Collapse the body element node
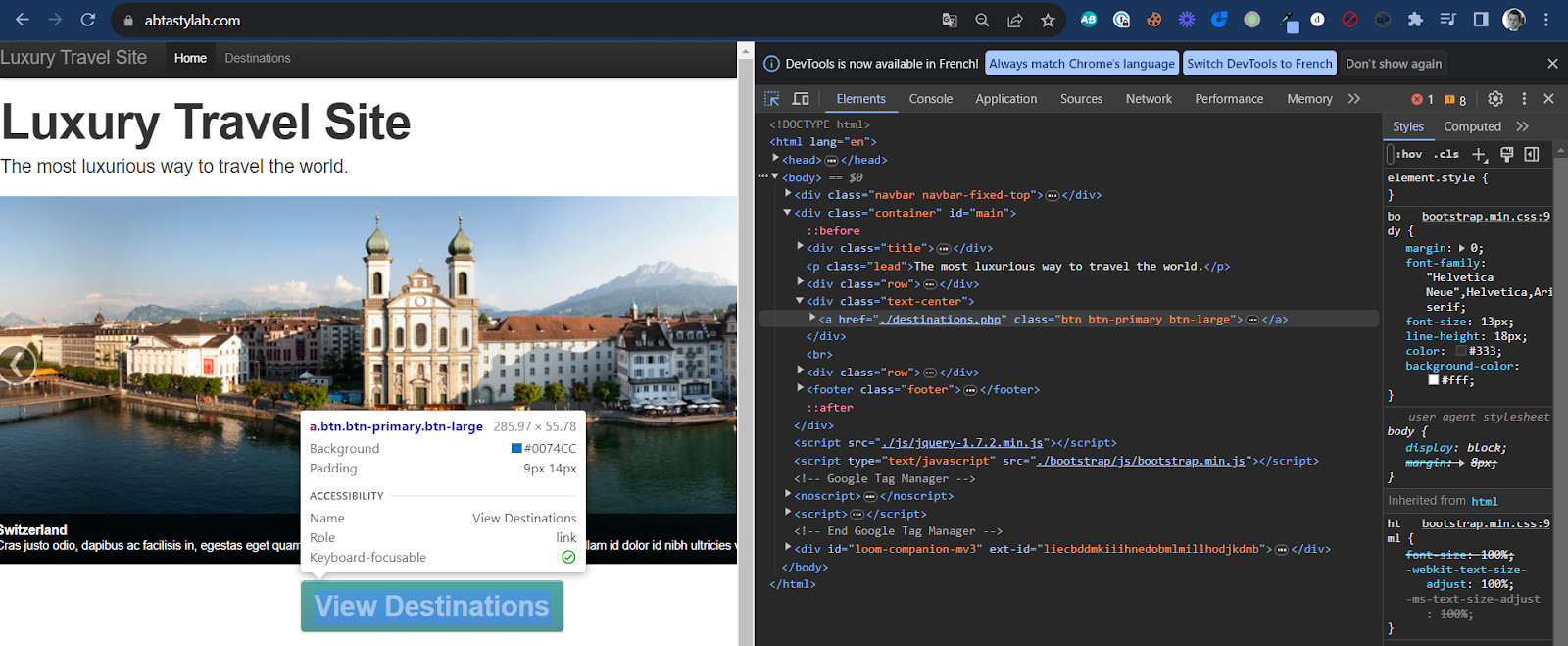Screen dimensions: 1568x646 click(x=775, y=176)
